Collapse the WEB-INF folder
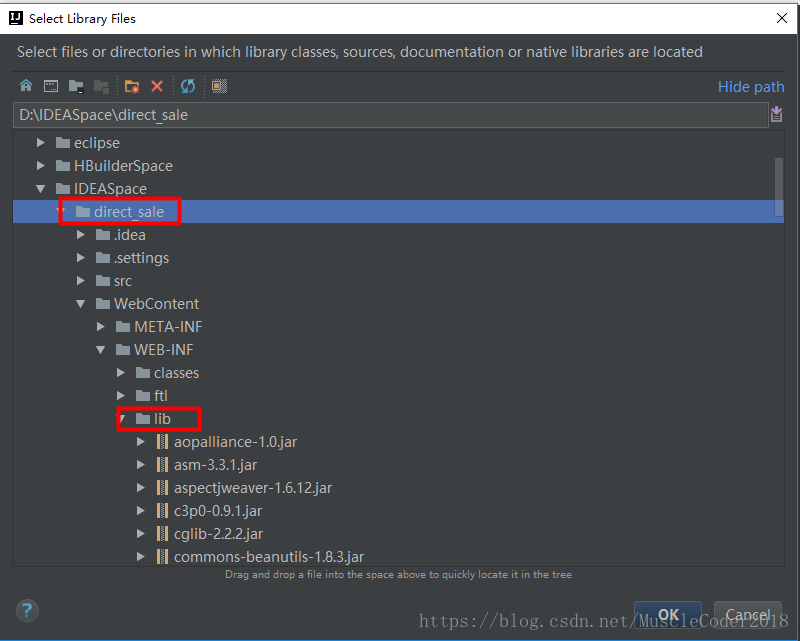 pyautogui.click(x=101, y=350)
